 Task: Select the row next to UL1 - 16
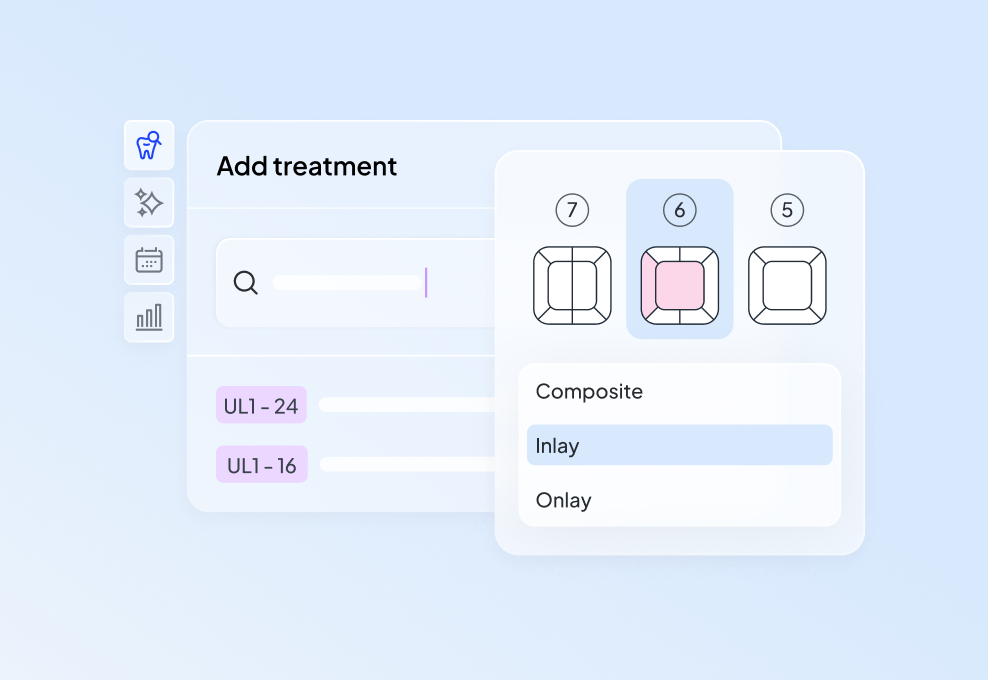(405, 465)
